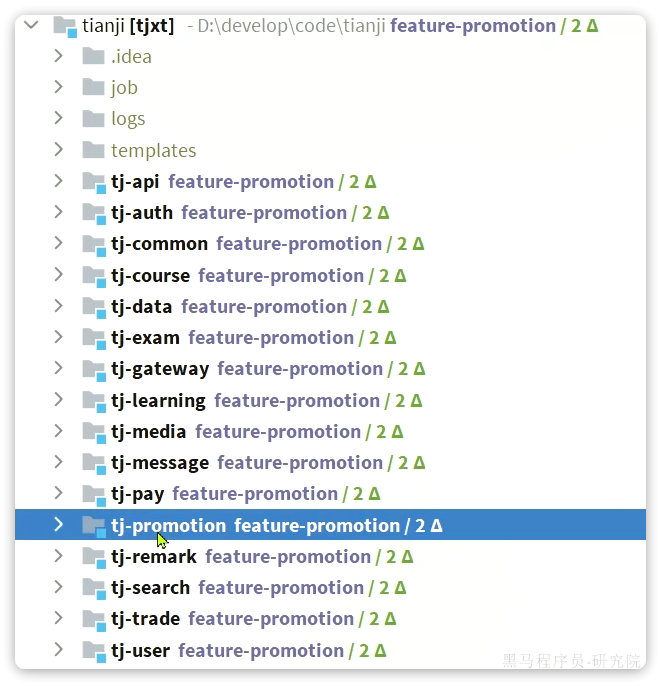Expand the tj-trade module chevron
The width and height of the screenshot is (661, 686).
click(x=58, y=618)
